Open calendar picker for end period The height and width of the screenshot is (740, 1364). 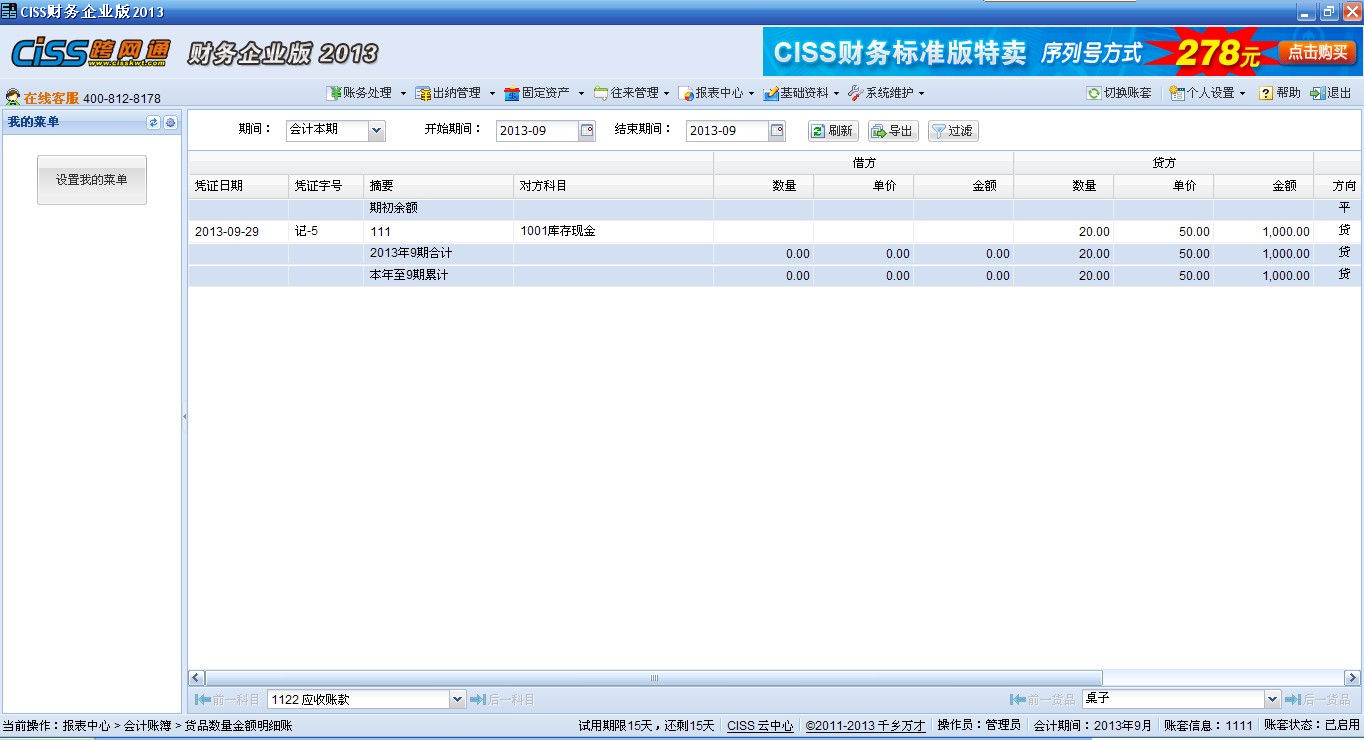tap(777, 130)
